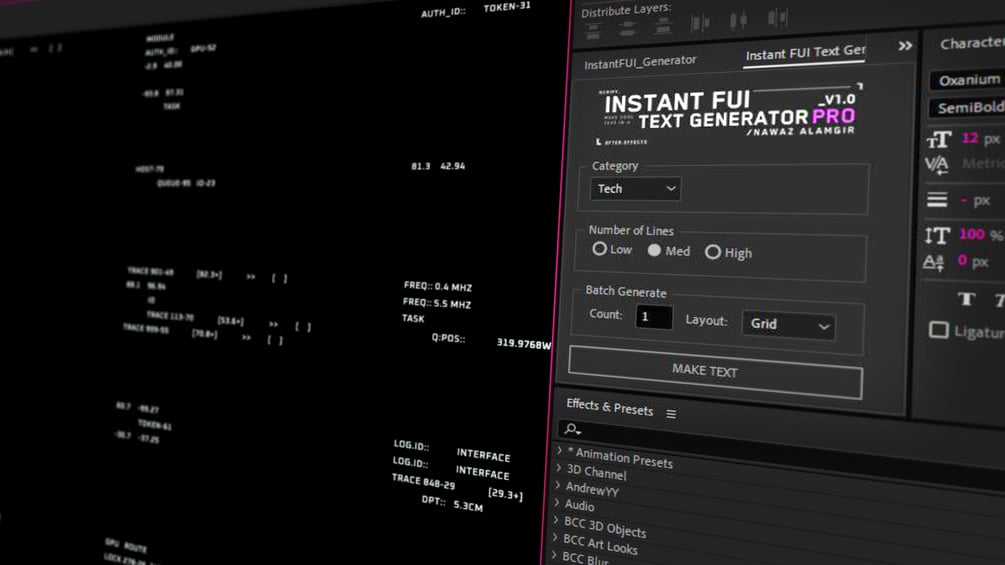
Task: Open the Character panel tab
Action: coord(972,43)
